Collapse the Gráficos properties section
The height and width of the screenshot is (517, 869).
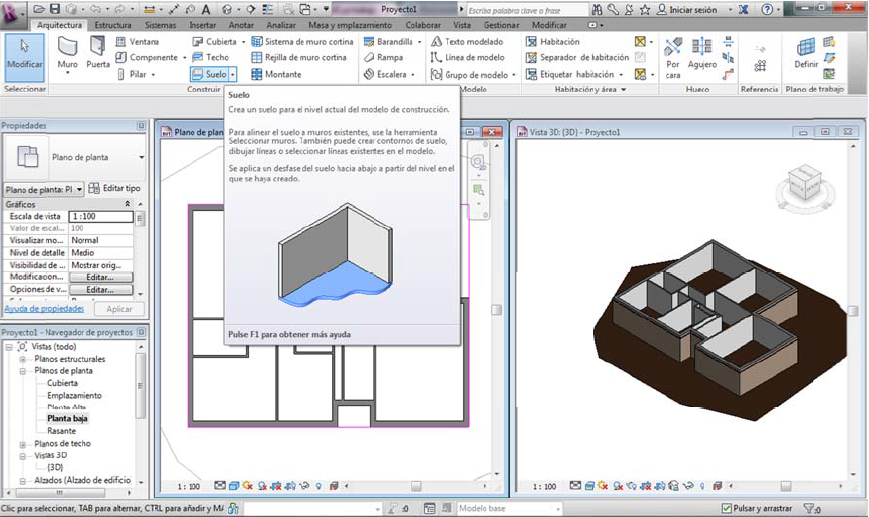coord(127,204)
